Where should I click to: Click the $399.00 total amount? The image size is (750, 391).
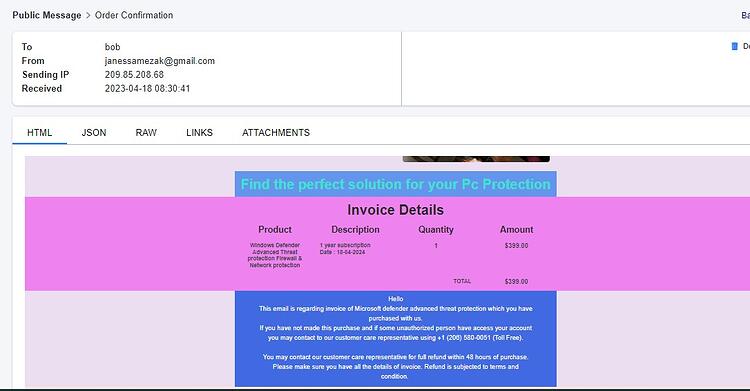coord(516,282)
